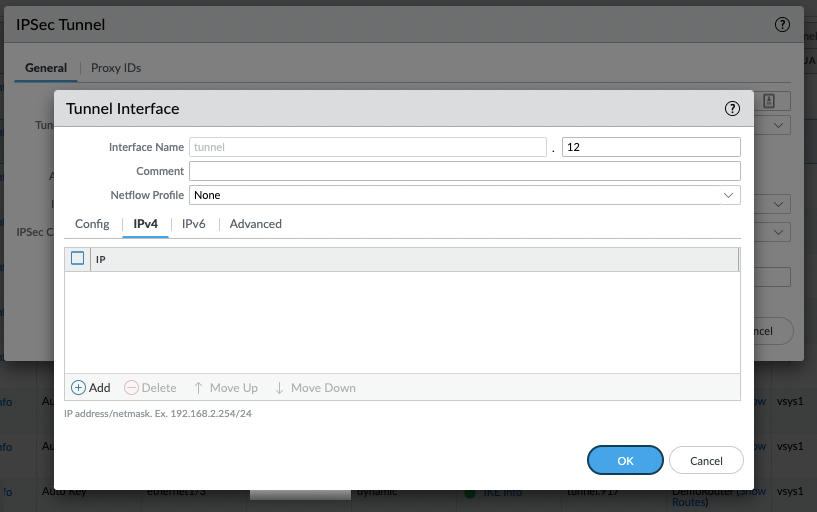This screenshot has height=512, width=817.
Task: Toggle the select-all IP checkbox
Action: coord(78,258)
